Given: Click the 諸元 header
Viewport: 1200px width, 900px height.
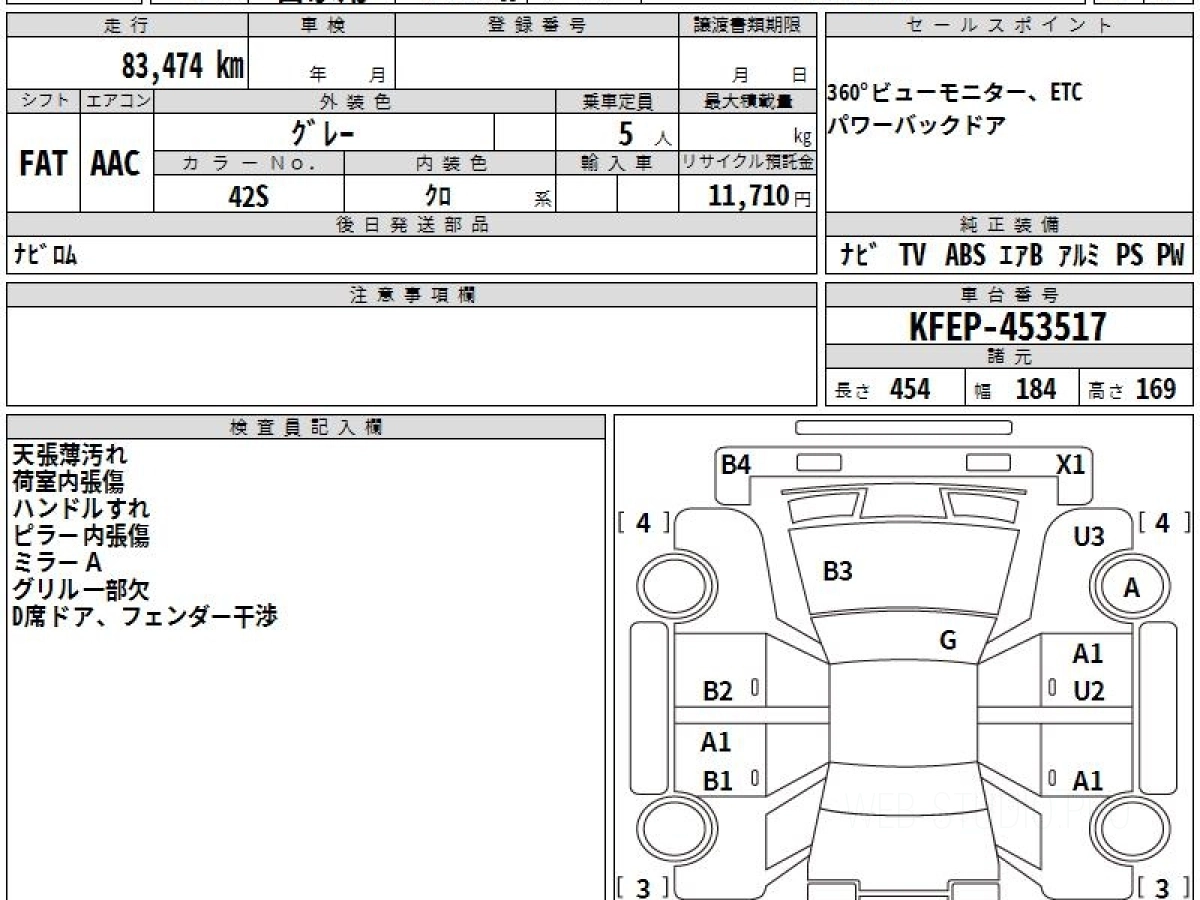Looking at the screenshot, I should click(1010, 357).
